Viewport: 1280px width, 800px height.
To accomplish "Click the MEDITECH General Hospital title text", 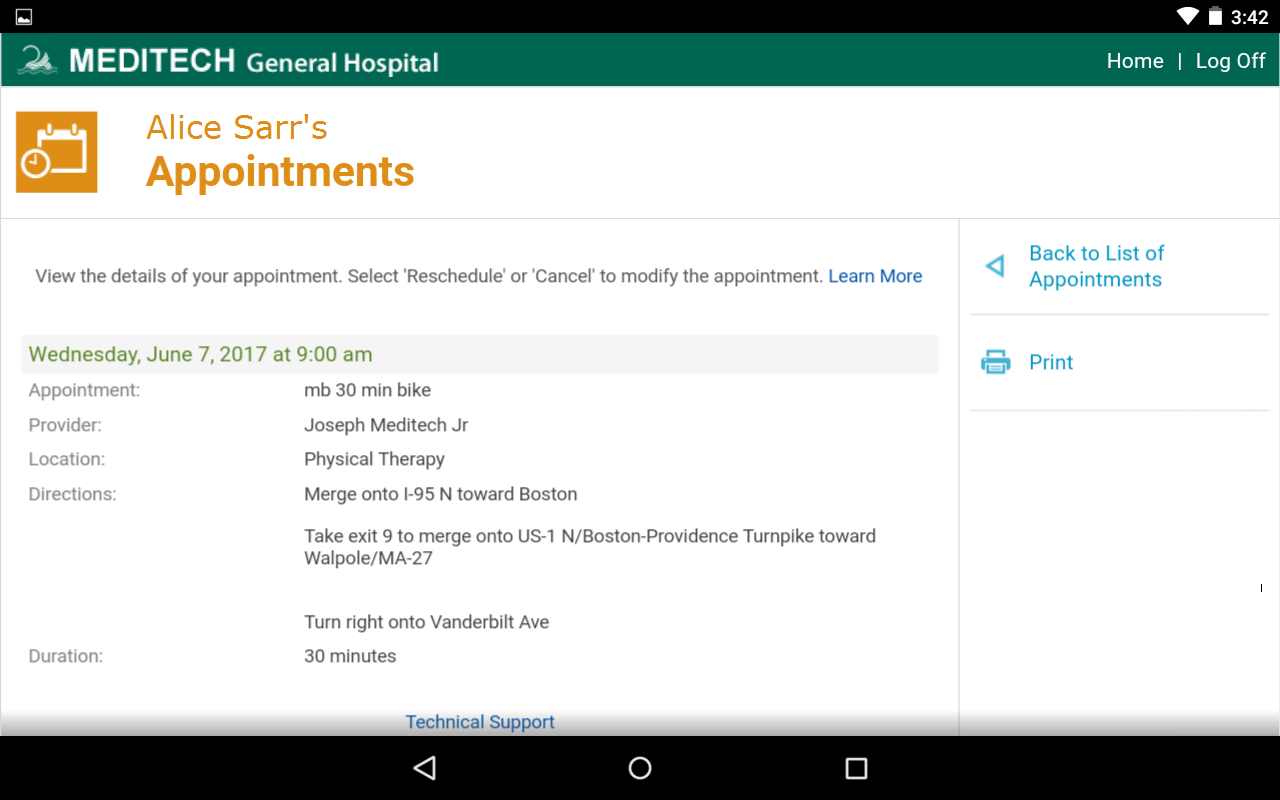I will point(254,61).
